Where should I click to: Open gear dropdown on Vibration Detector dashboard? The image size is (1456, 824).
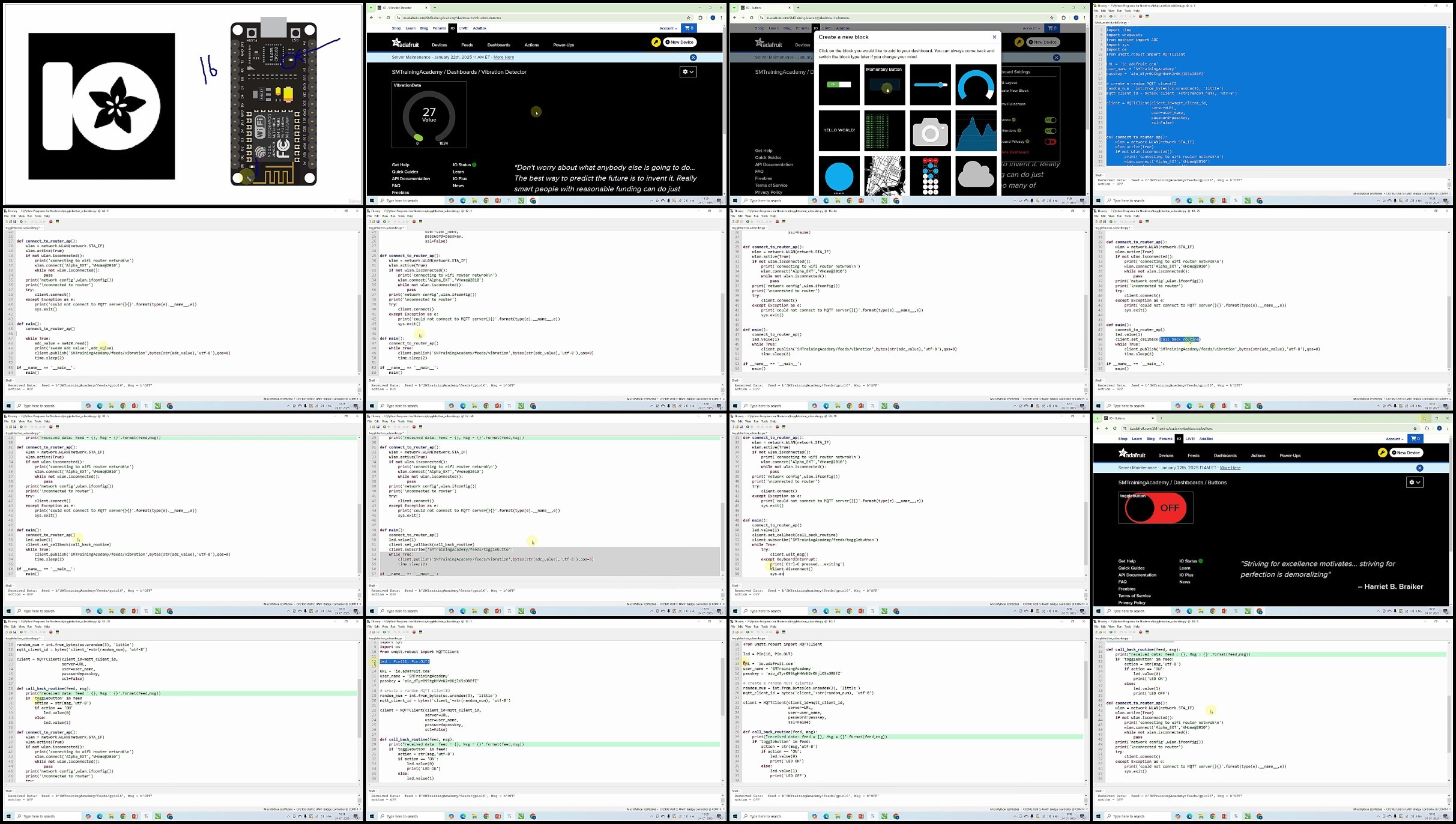pyautogui.click(x=688, y=71)
